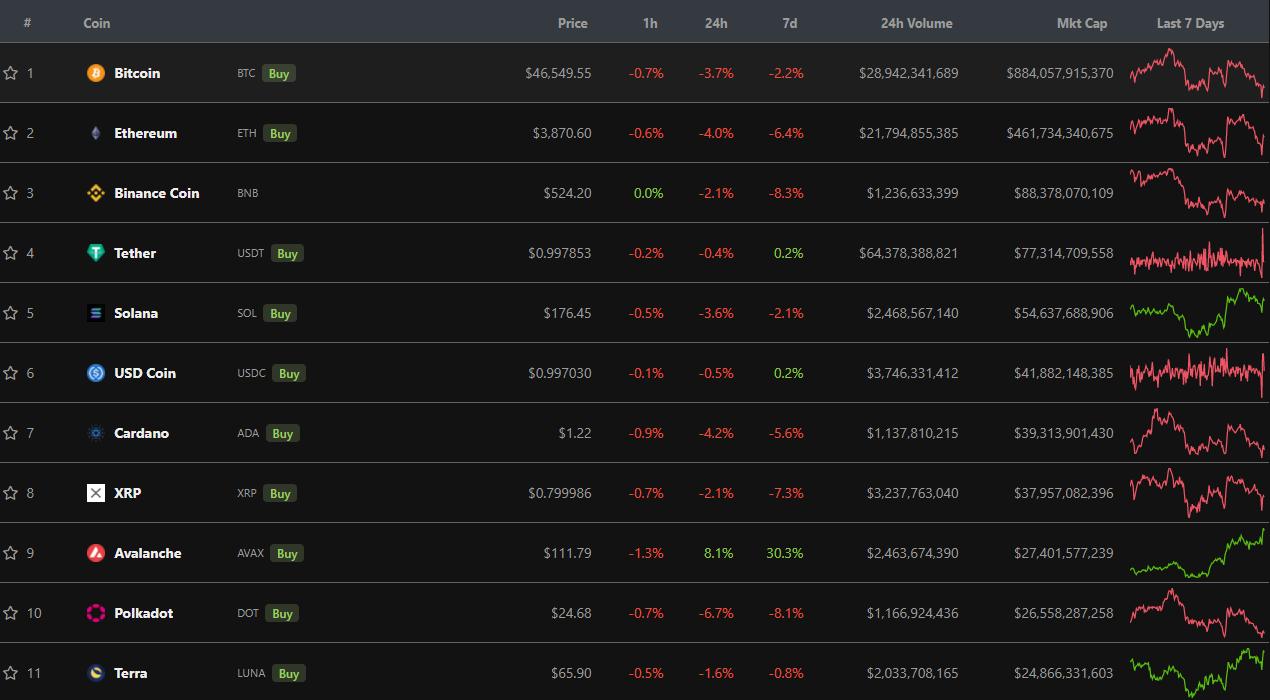Click the XRP logo icon
This screenshot has height=700, width=1270.
point(96,493)
